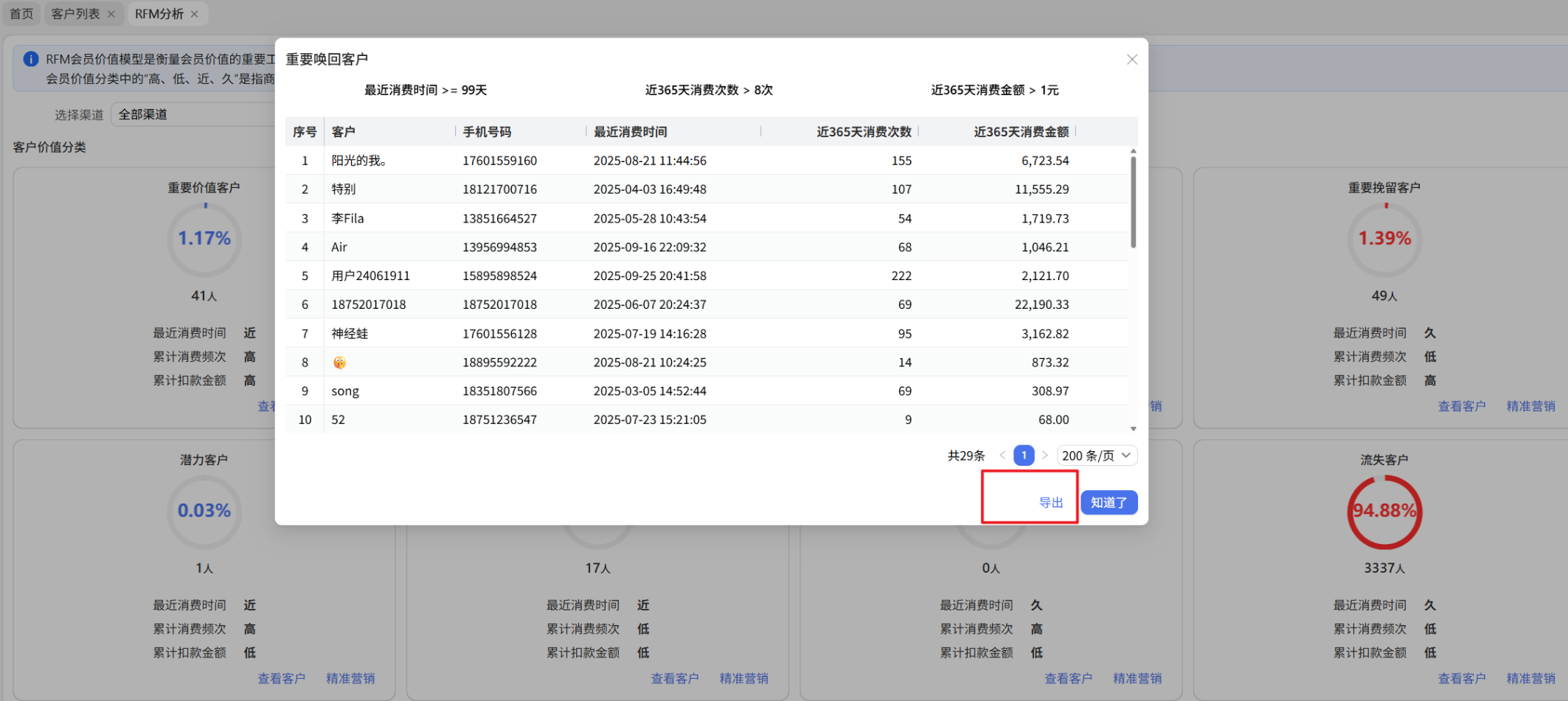This screenshot has width=1568, height=701.
Task: Switch to the 客户列表 tab
Action: pyautogui.click(x=76, y=14)
